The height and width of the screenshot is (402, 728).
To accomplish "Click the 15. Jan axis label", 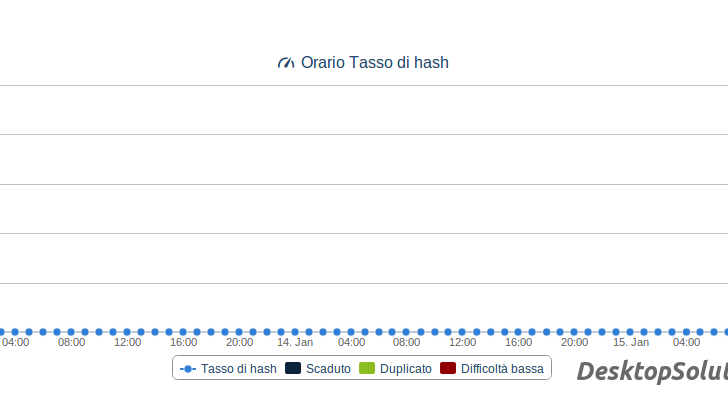I will point(631,342).
